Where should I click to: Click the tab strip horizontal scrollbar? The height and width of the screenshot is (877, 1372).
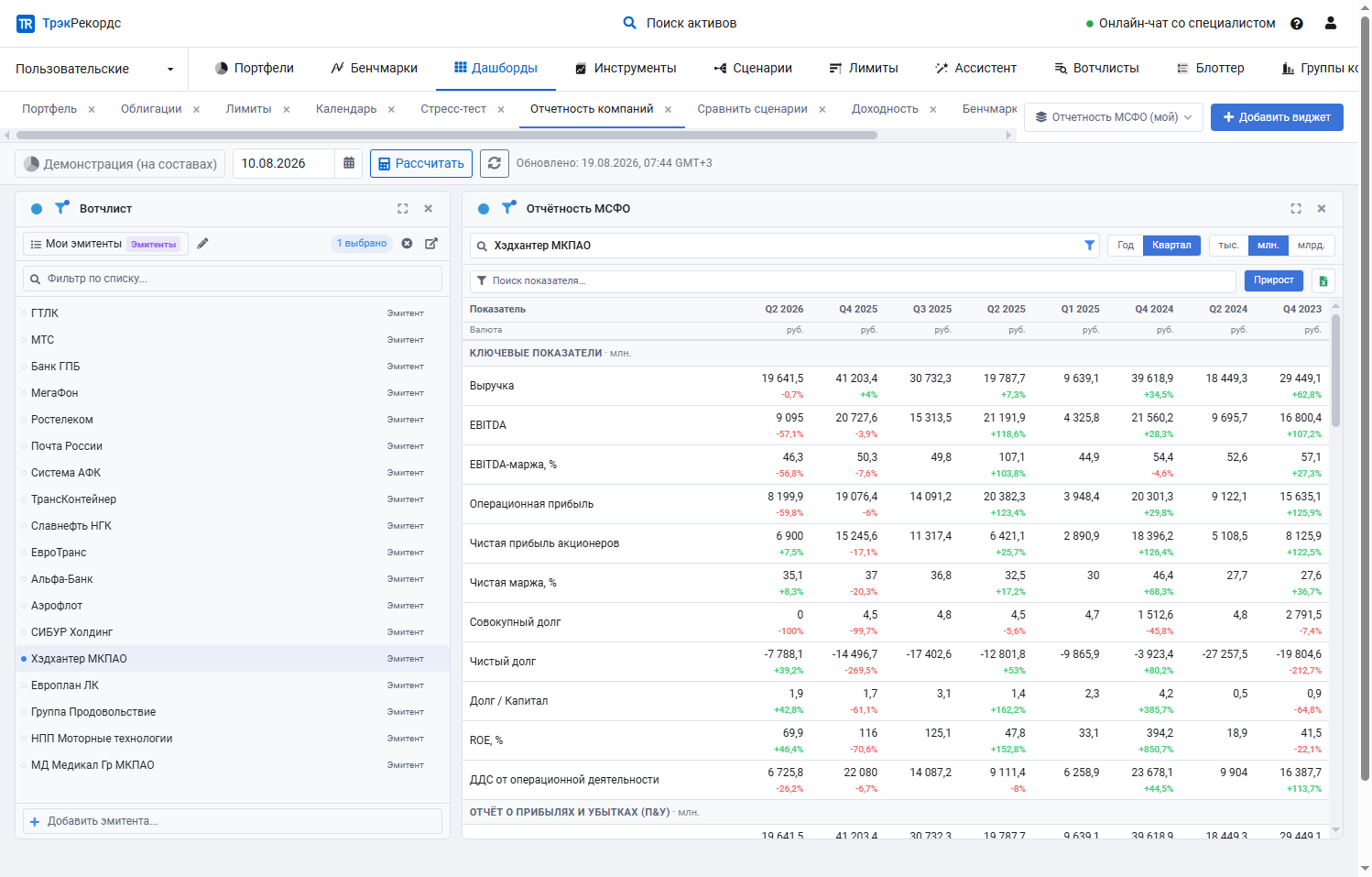point(447,136)
